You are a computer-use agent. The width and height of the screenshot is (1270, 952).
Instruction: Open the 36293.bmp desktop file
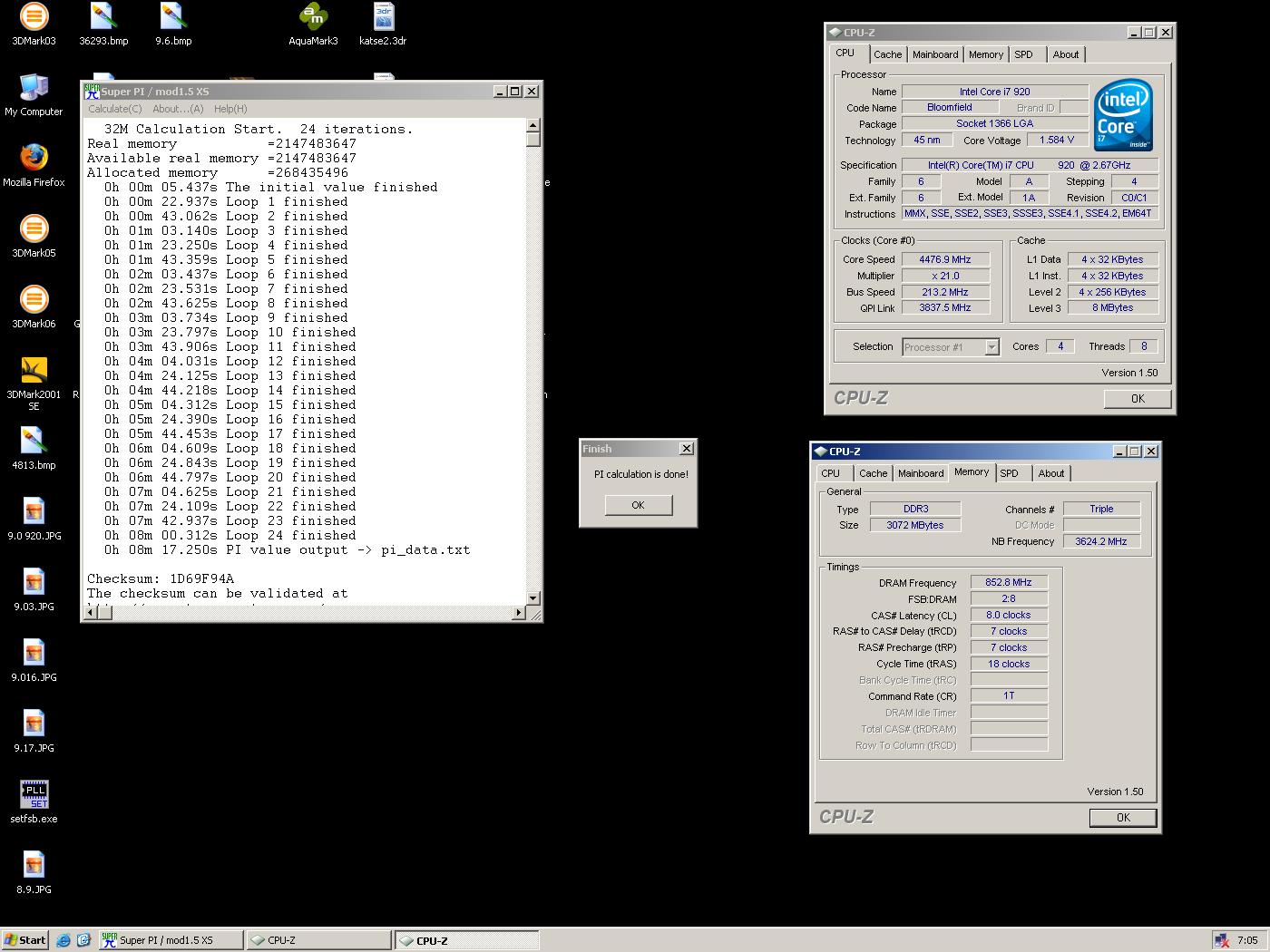click(103, 24)
